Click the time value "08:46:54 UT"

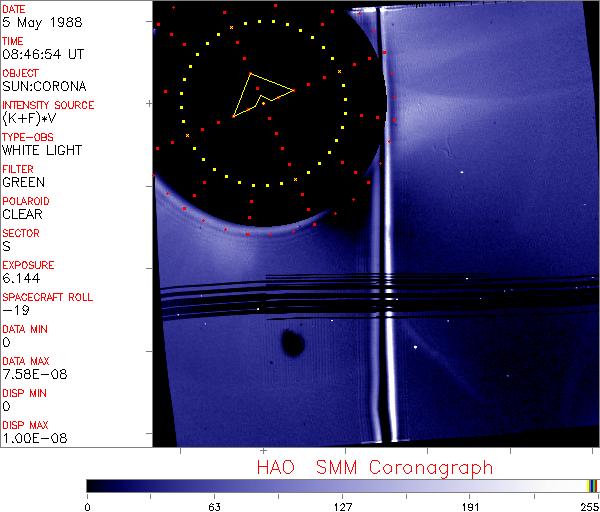[x=43, y=54]
